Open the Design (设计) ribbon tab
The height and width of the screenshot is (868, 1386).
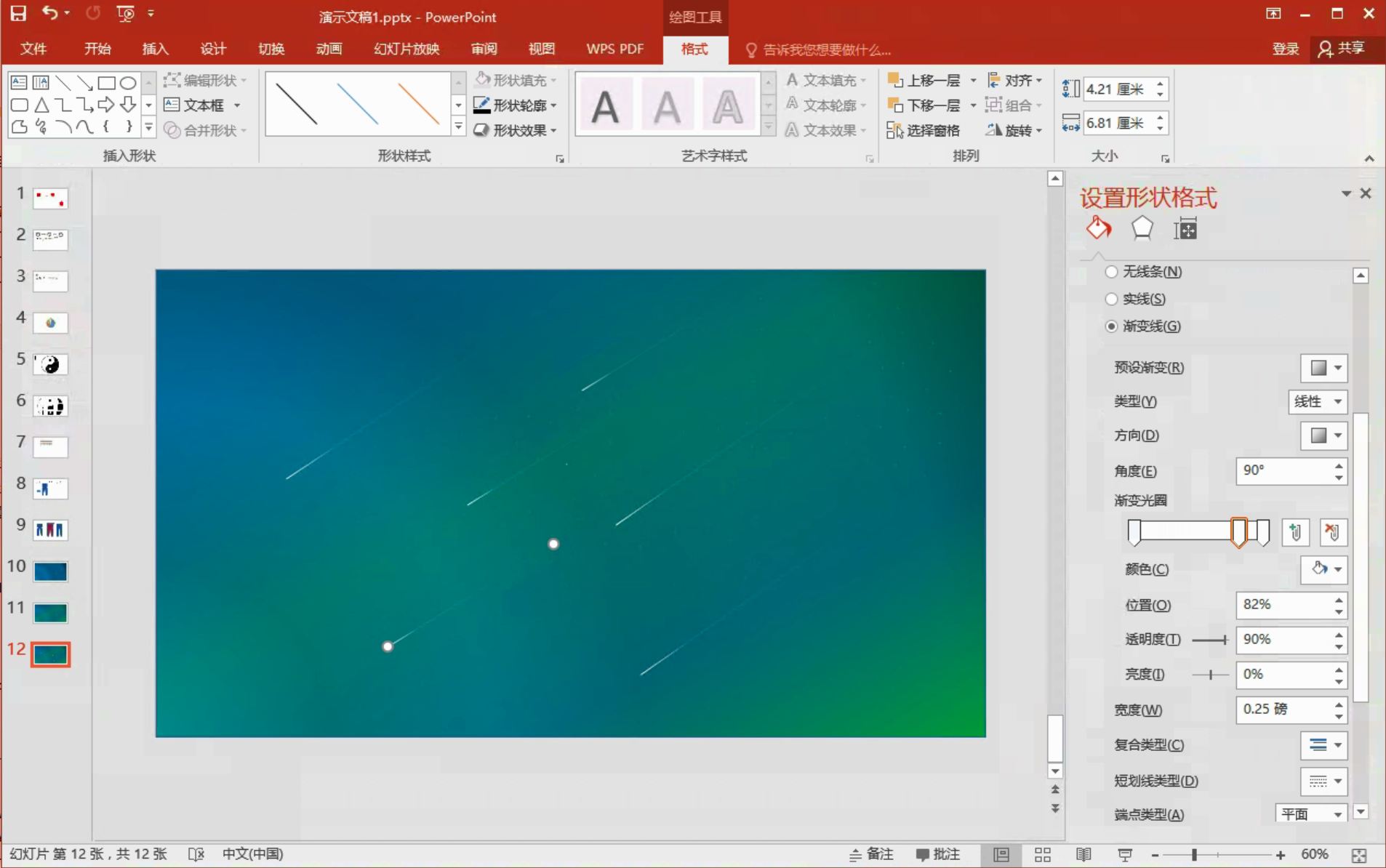point(213,49)
